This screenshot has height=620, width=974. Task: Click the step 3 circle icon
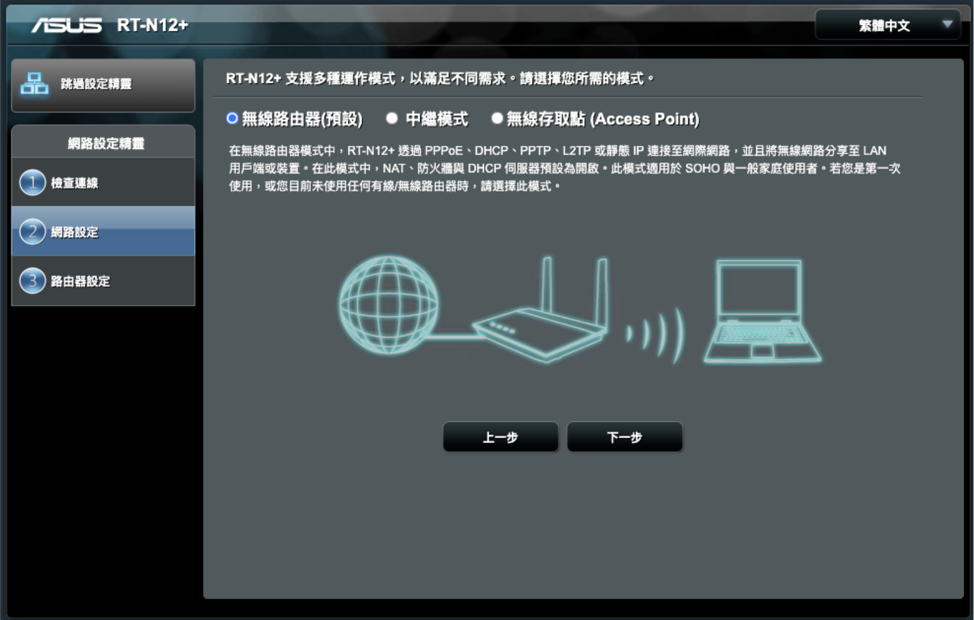[32, 280]
